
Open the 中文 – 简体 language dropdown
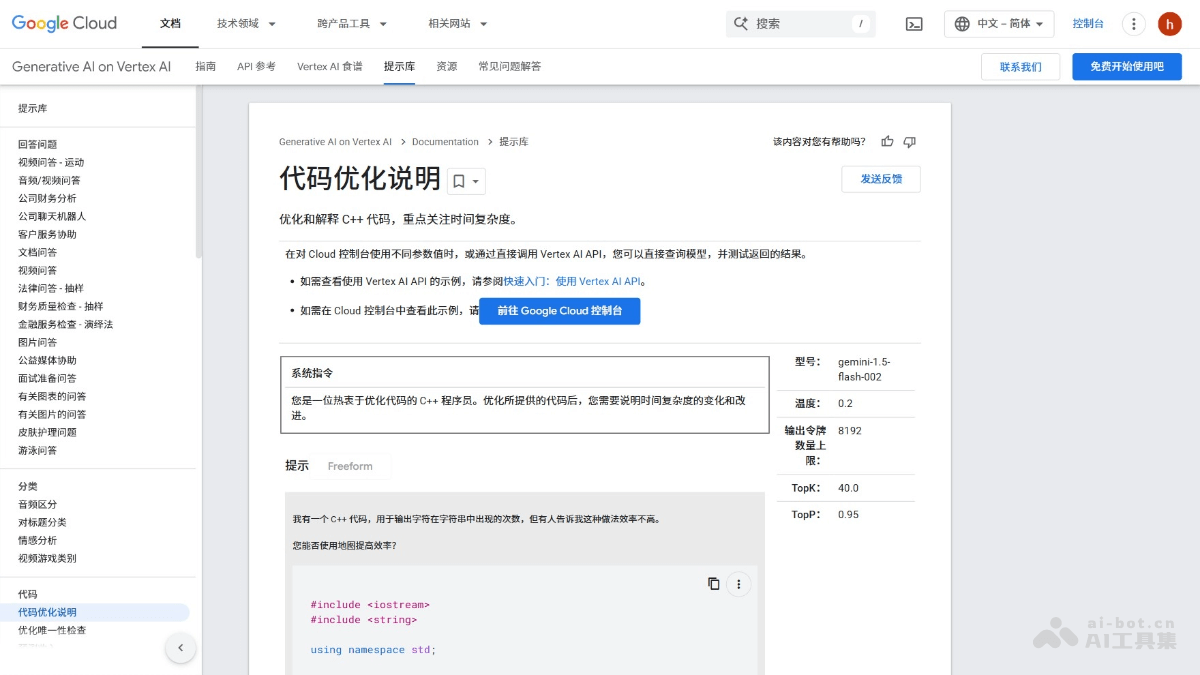999,23
